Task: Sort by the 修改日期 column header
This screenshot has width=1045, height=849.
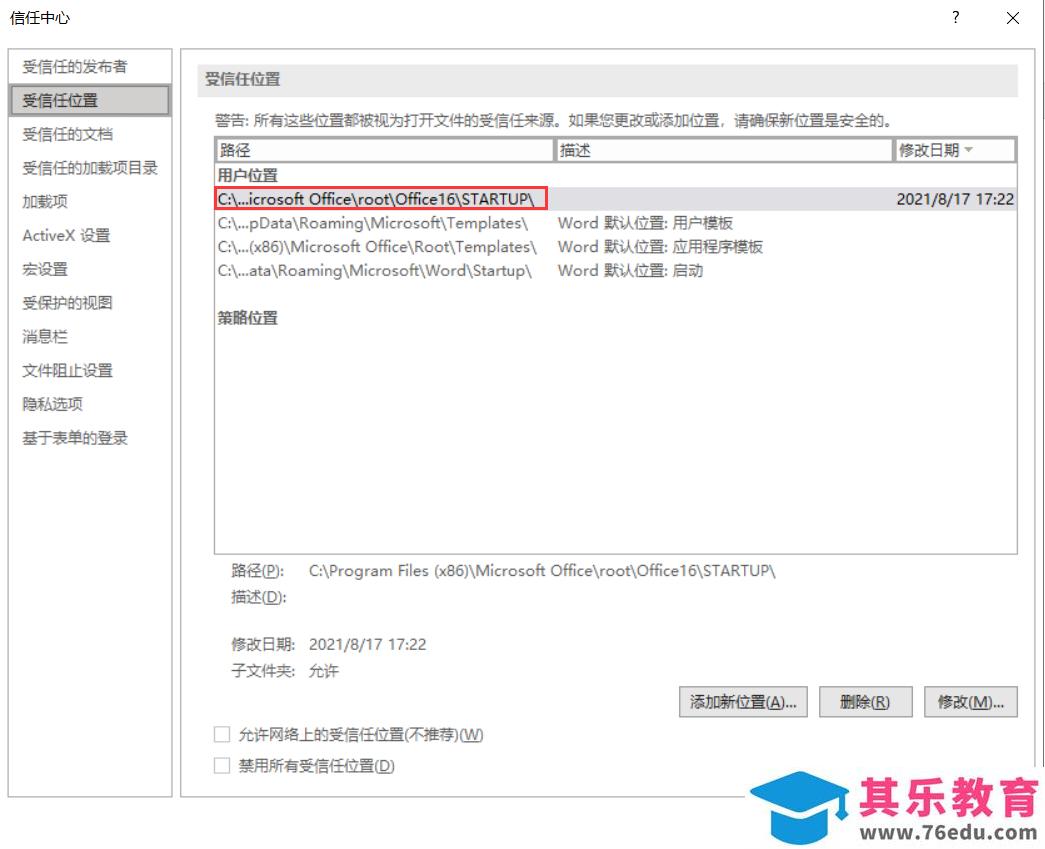Action: [x=954, y=151]
